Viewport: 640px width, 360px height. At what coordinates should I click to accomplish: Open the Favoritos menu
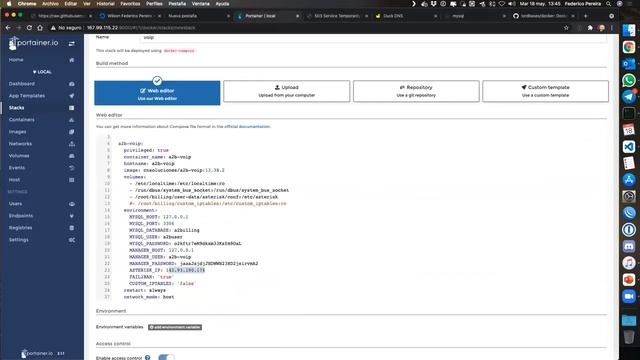pos(130,4)
